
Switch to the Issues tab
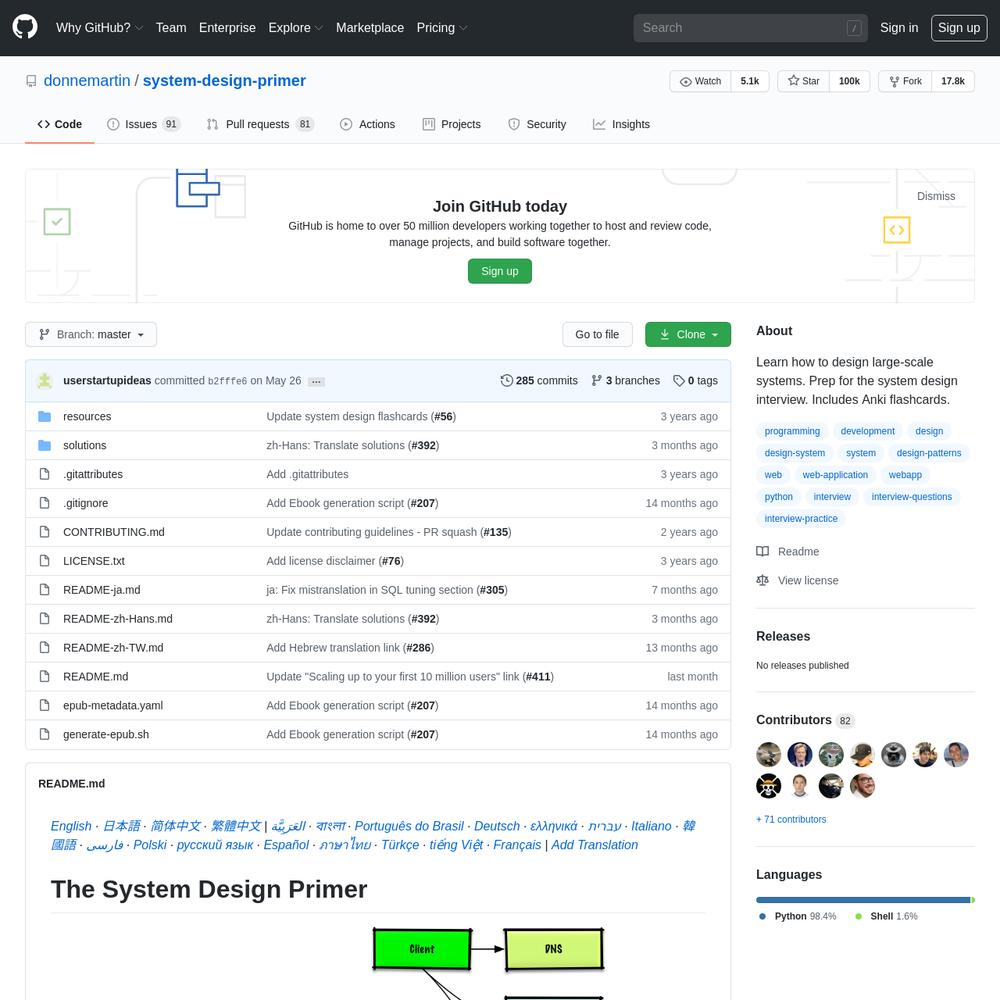pos(143,124)
